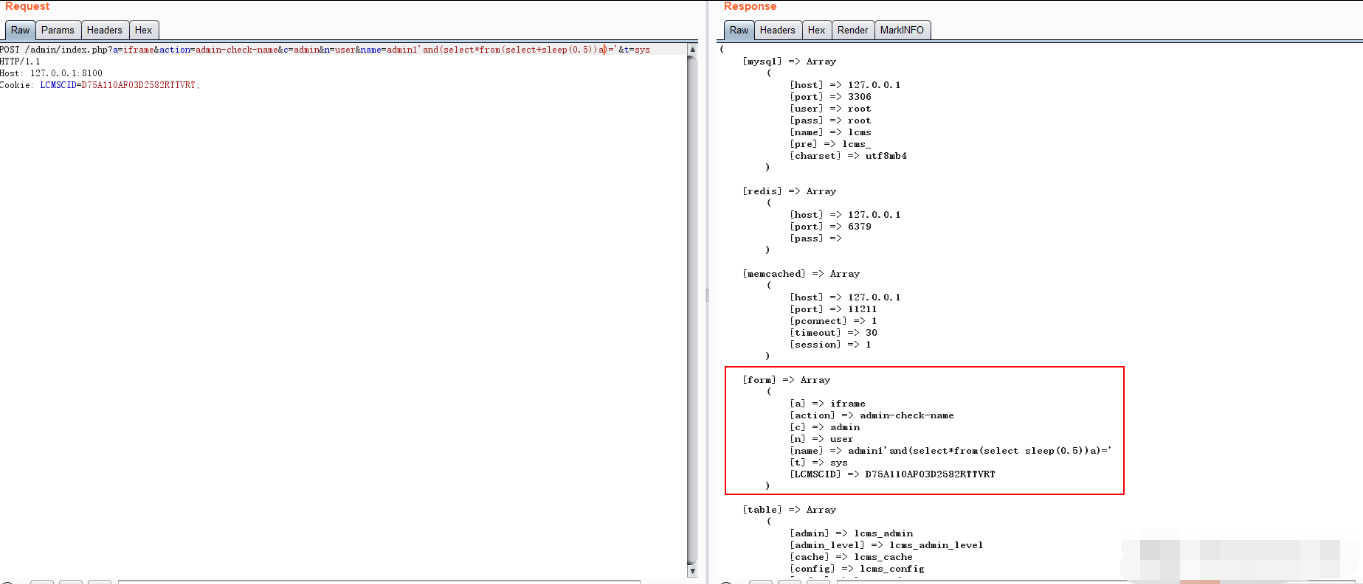Click the [name] => lcms line

[830, 132]
